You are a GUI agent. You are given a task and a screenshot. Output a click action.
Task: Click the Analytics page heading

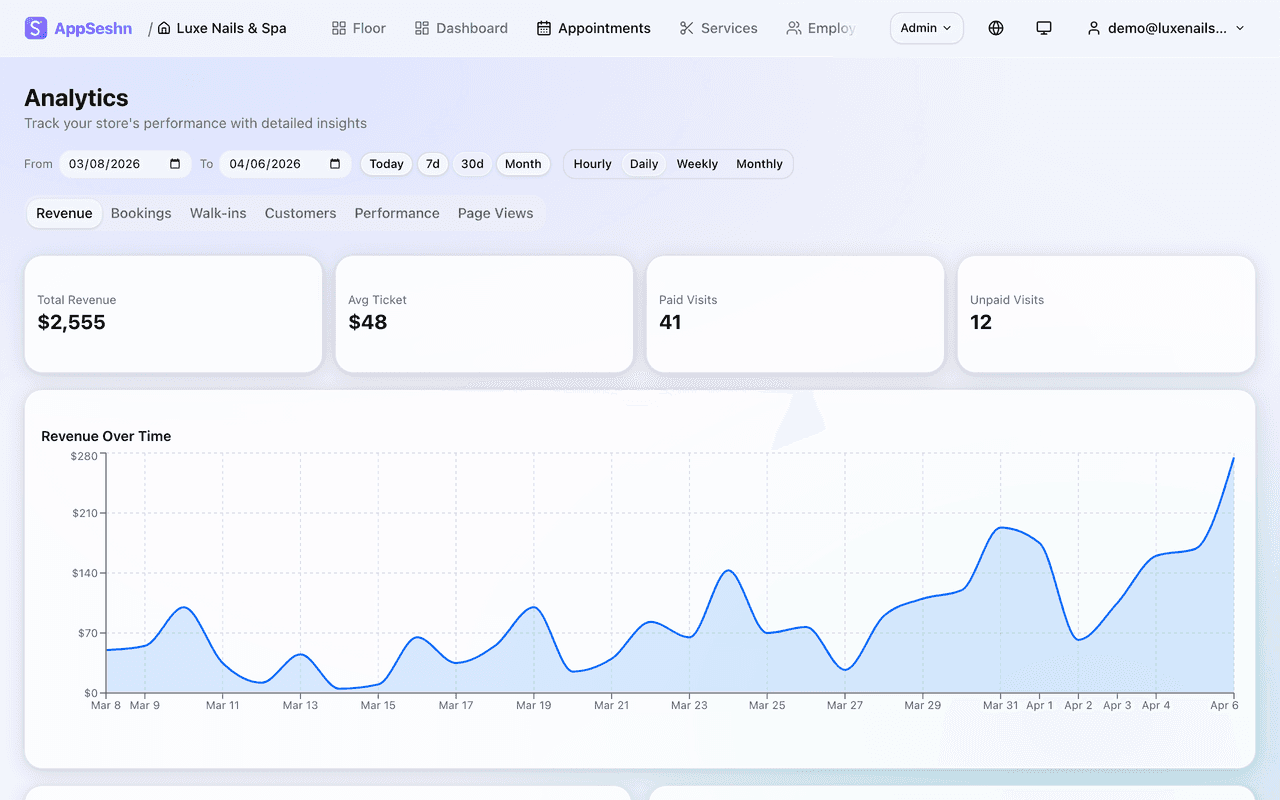[76, 98]
